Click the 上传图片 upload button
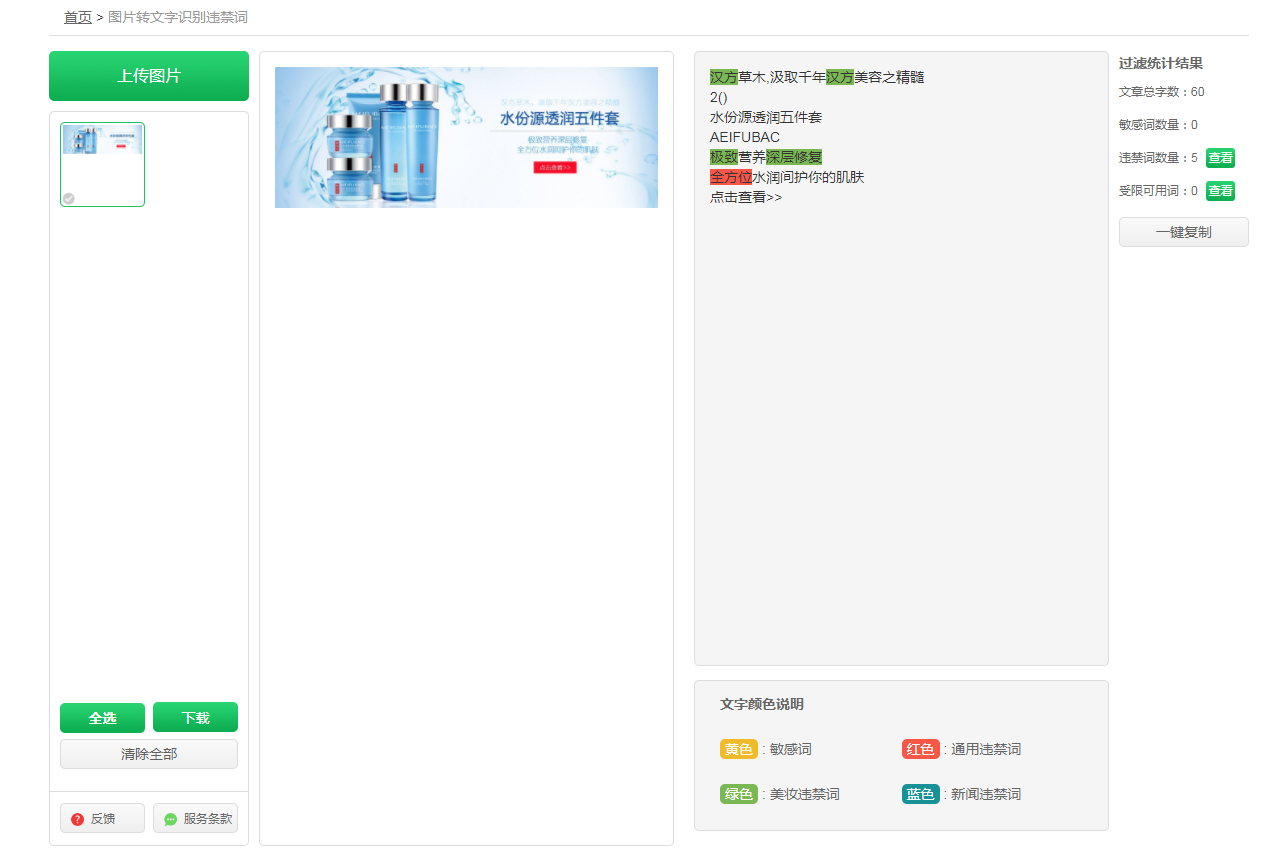 149,76
